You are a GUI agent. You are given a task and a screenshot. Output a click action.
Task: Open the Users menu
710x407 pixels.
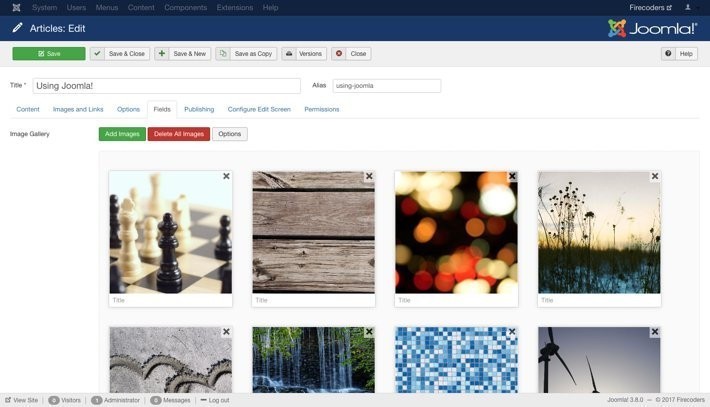[x=76, y=8]
